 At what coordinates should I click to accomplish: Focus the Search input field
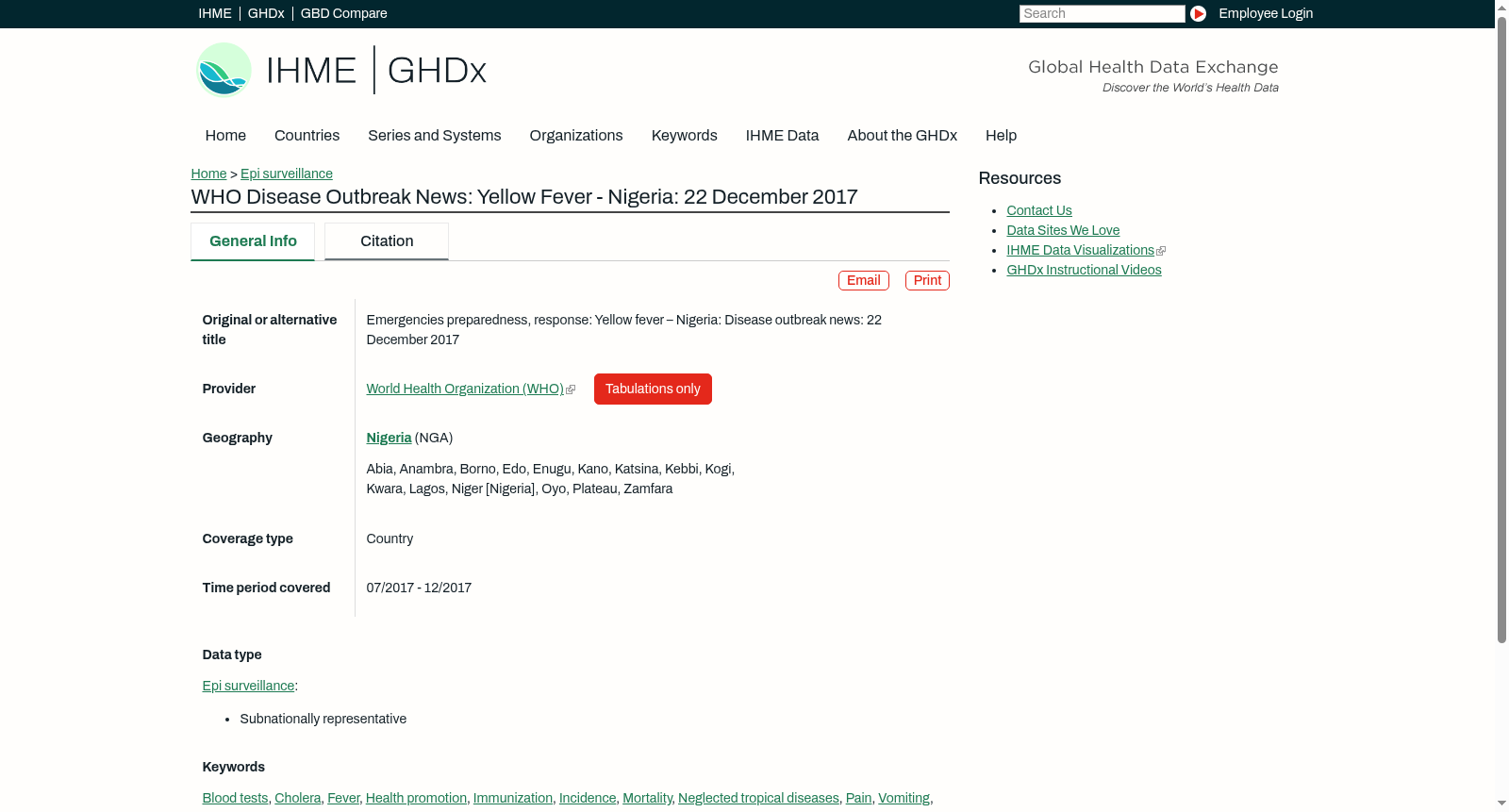point(1102,13)
